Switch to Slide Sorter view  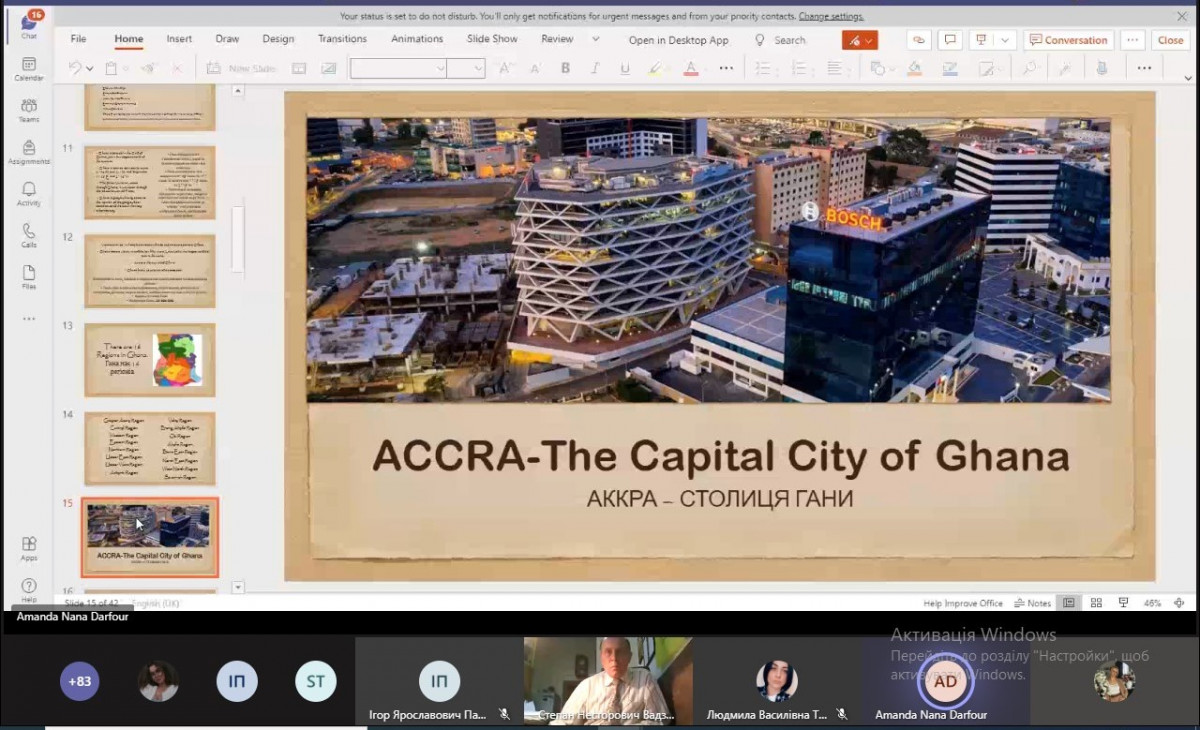(x=1096, y=603)
